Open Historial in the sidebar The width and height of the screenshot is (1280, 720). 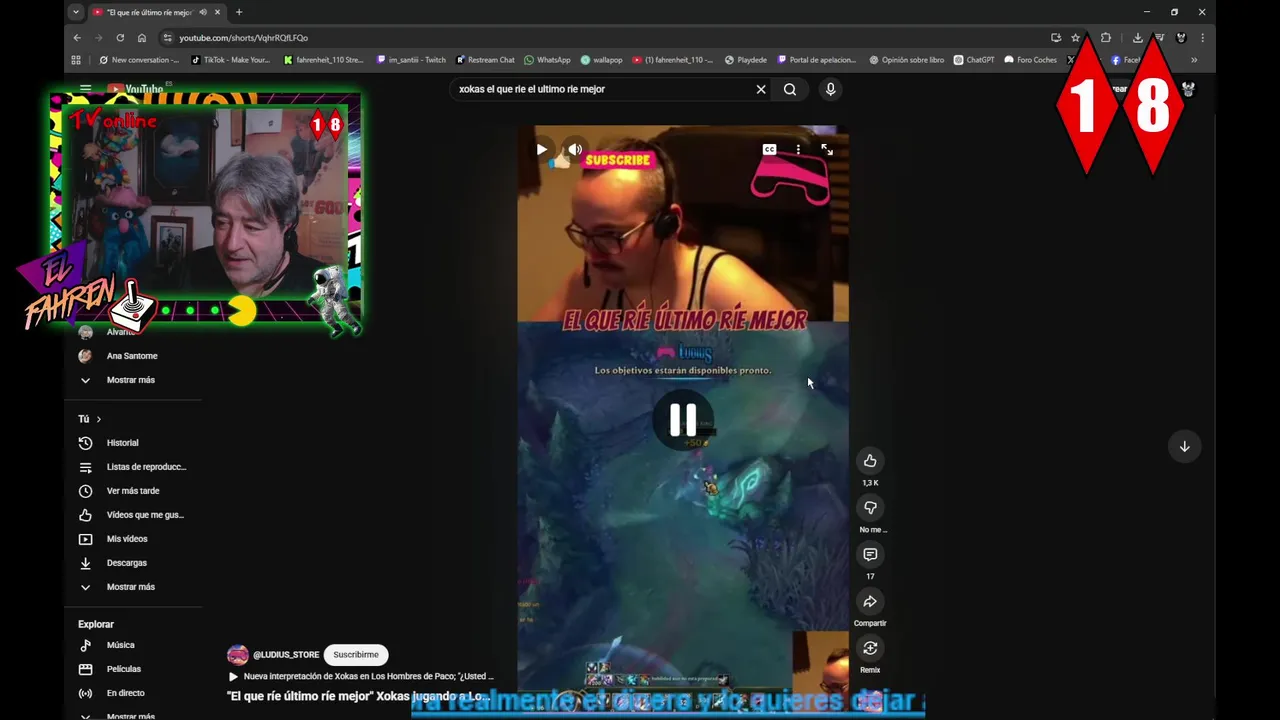[123, 443]
